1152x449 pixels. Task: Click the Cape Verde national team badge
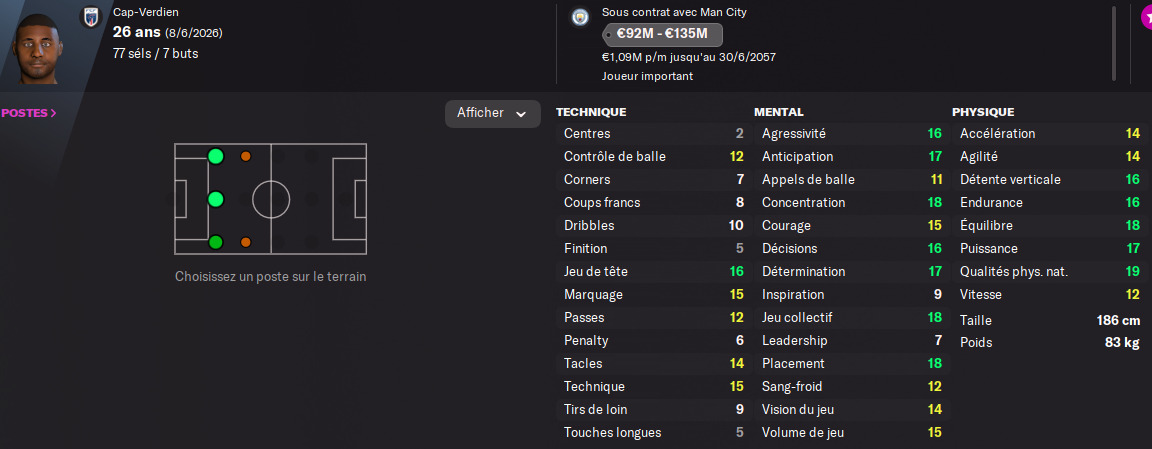pos(89,17)
